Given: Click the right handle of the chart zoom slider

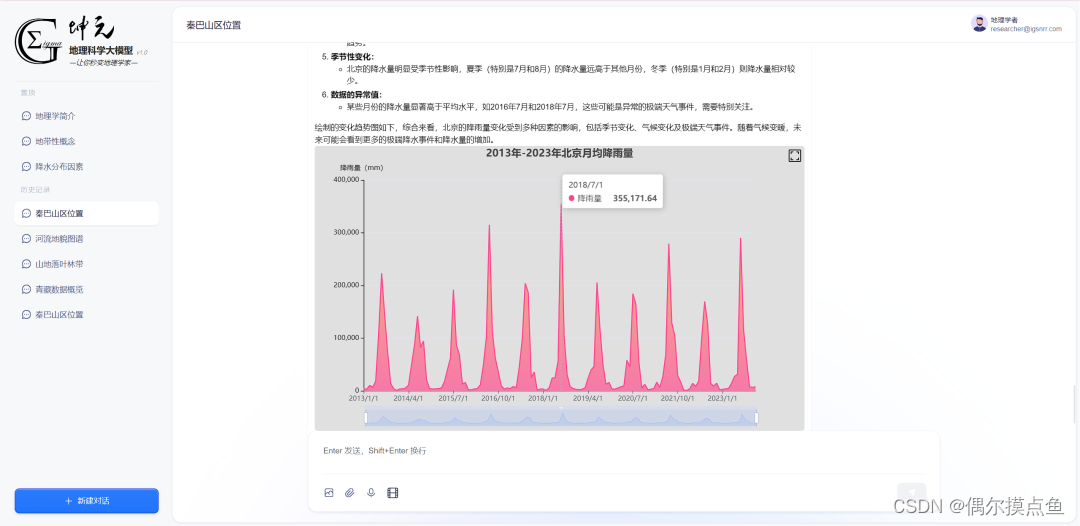Looking at the screenshot, I should [x=756, y=417].
